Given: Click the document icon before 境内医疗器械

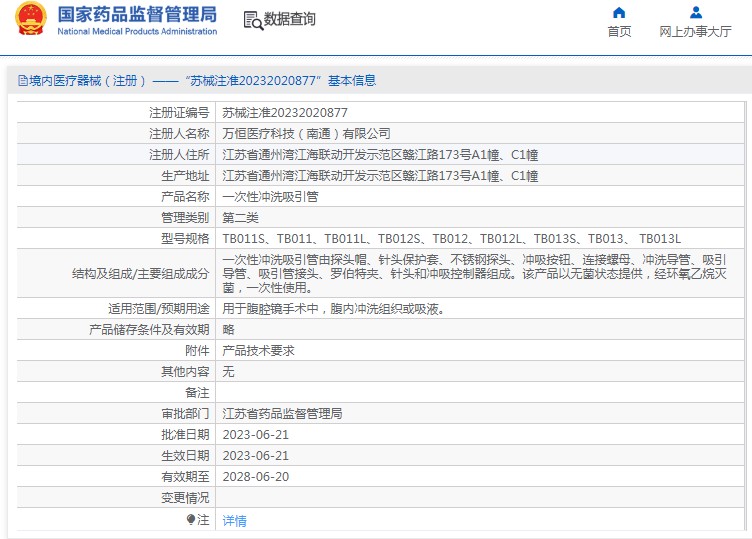Looking at the screenshot, I should point(23,81).
